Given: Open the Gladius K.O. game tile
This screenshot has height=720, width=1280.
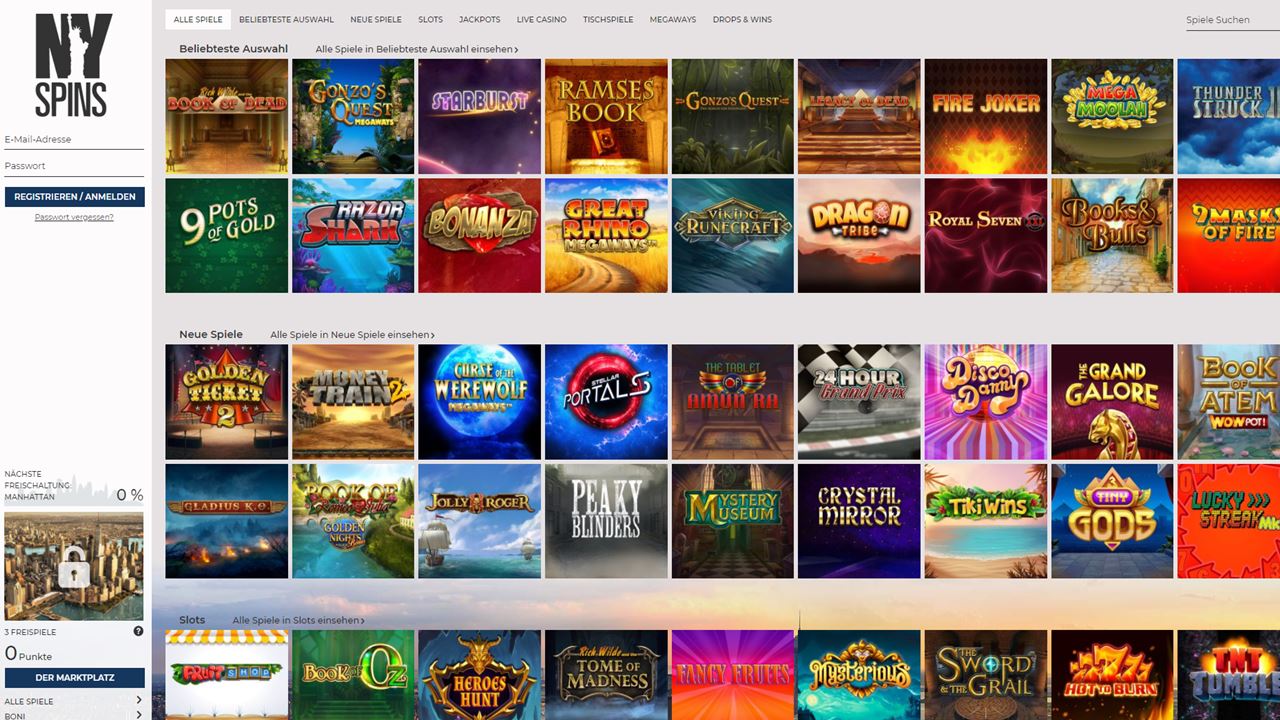Looking at the screenshot, I should 227,521.
